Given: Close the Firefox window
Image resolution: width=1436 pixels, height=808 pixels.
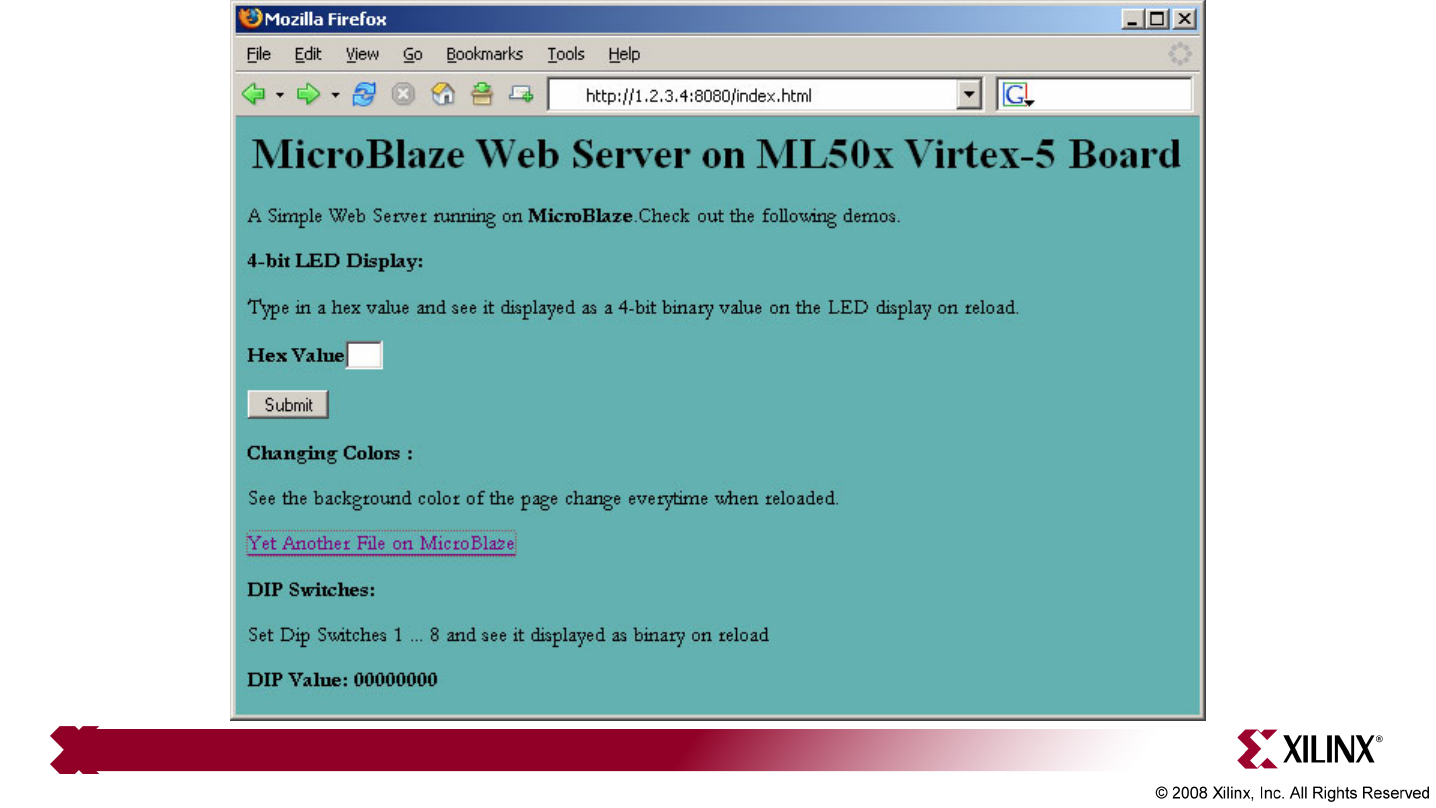Looking at the screenshot, I should (1184, 19).
